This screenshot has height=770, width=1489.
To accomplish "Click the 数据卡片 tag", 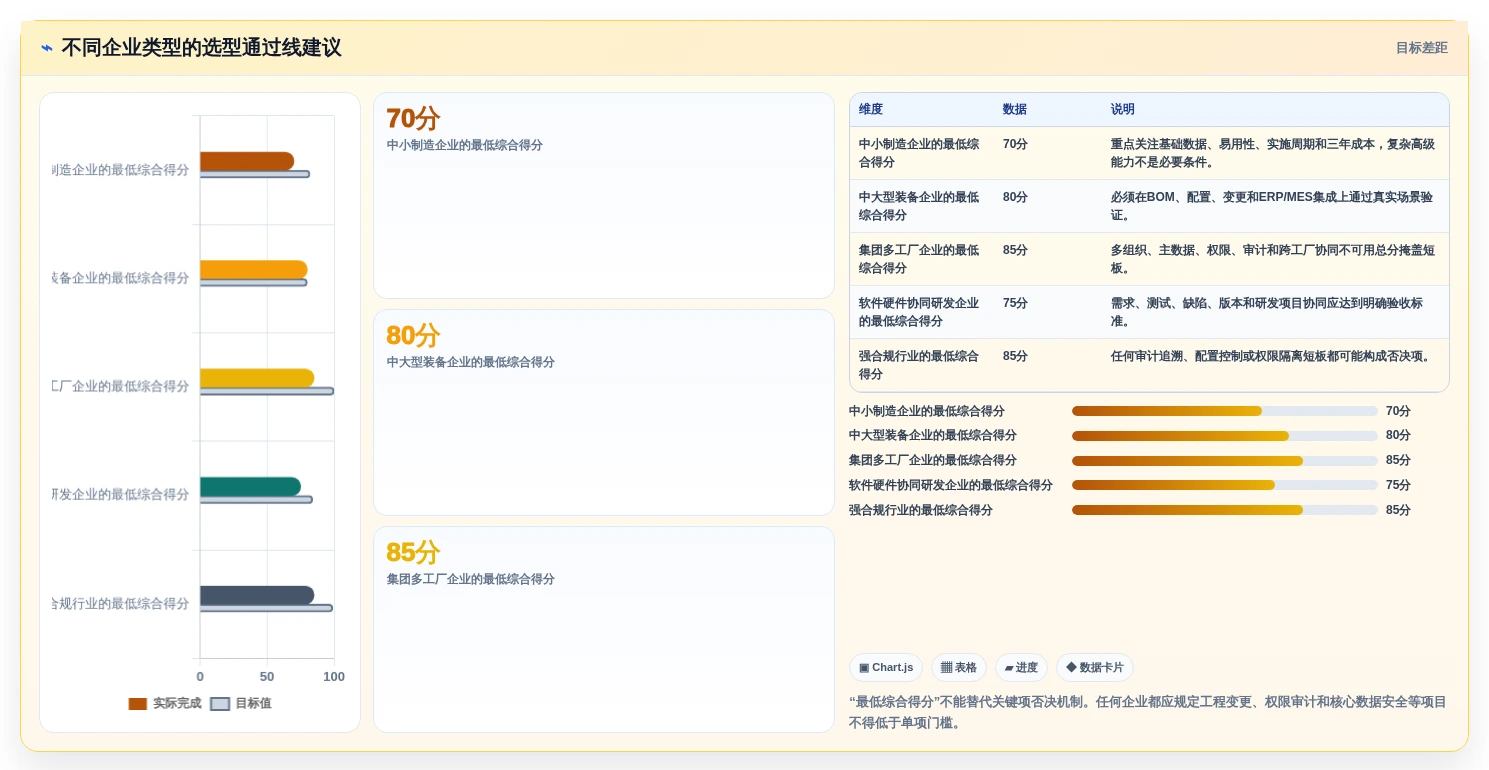I will click(x=1095, y=668).
